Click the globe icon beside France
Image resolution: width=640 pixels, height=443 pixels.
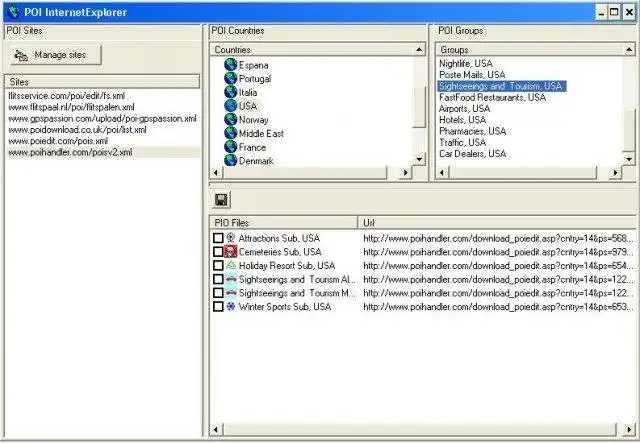tap(231, 147)
